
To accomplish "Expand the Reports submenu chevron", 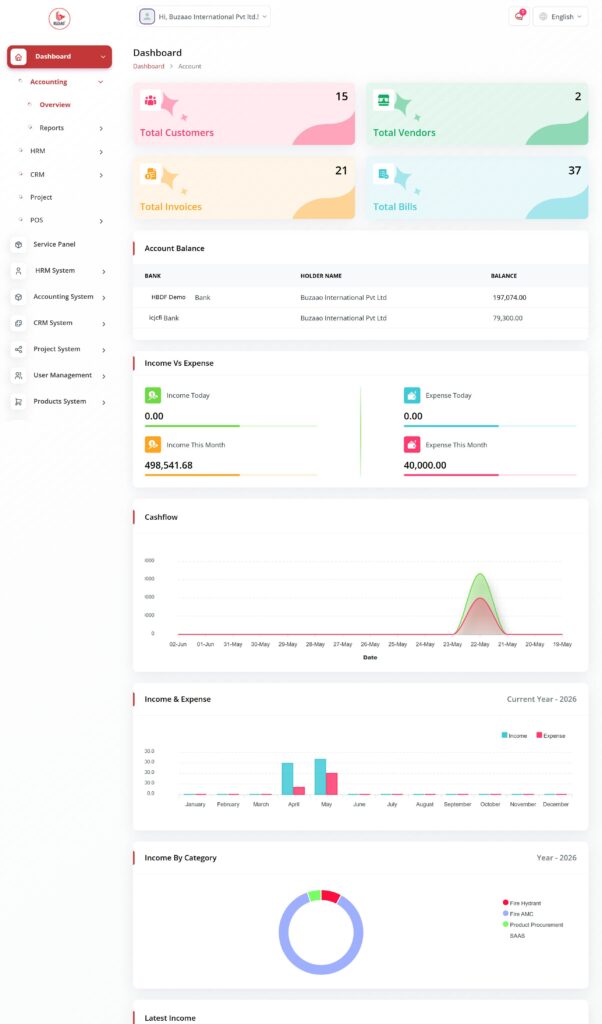I will [x=101, y=129].
